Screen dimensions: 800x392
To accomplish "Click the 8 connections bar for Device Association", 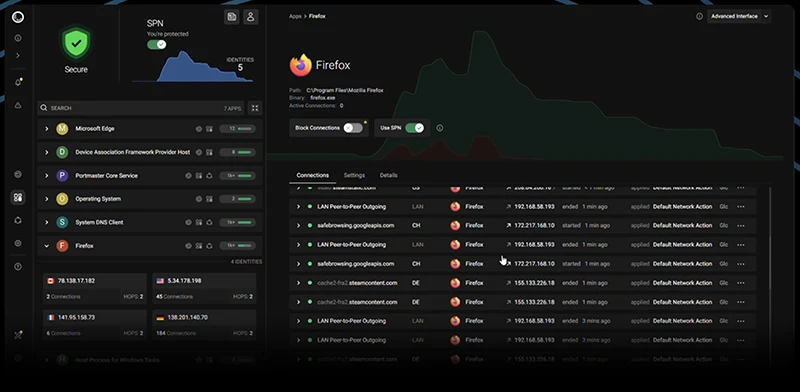I will (237, 152).
